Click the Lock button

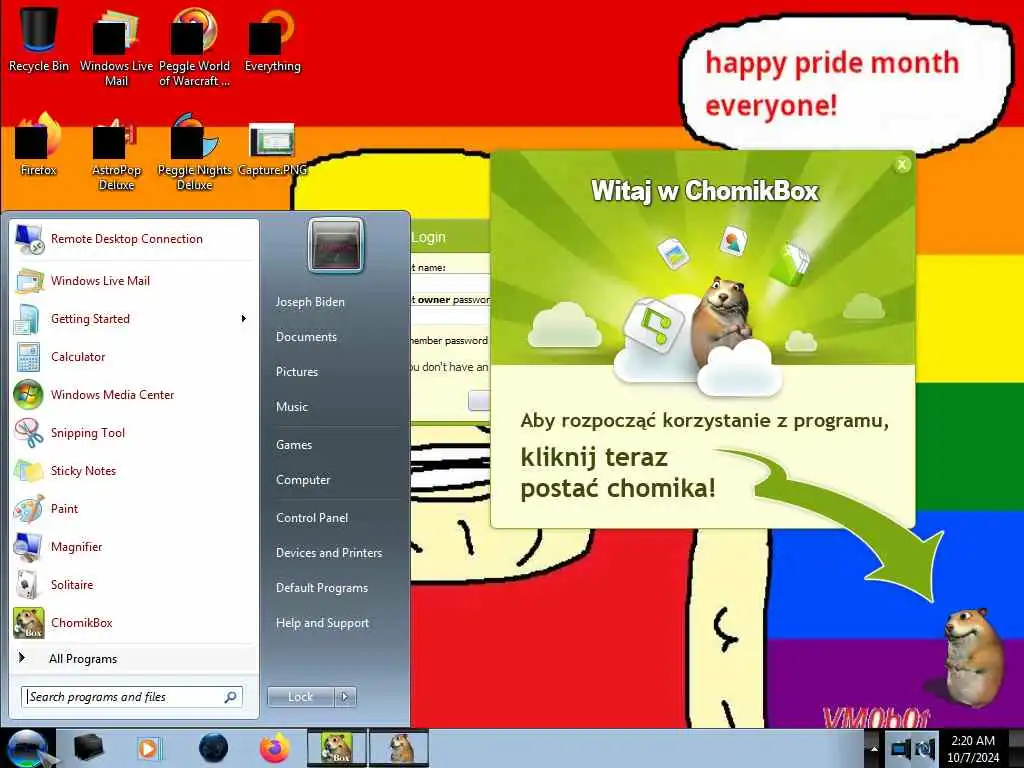(300, 697)
